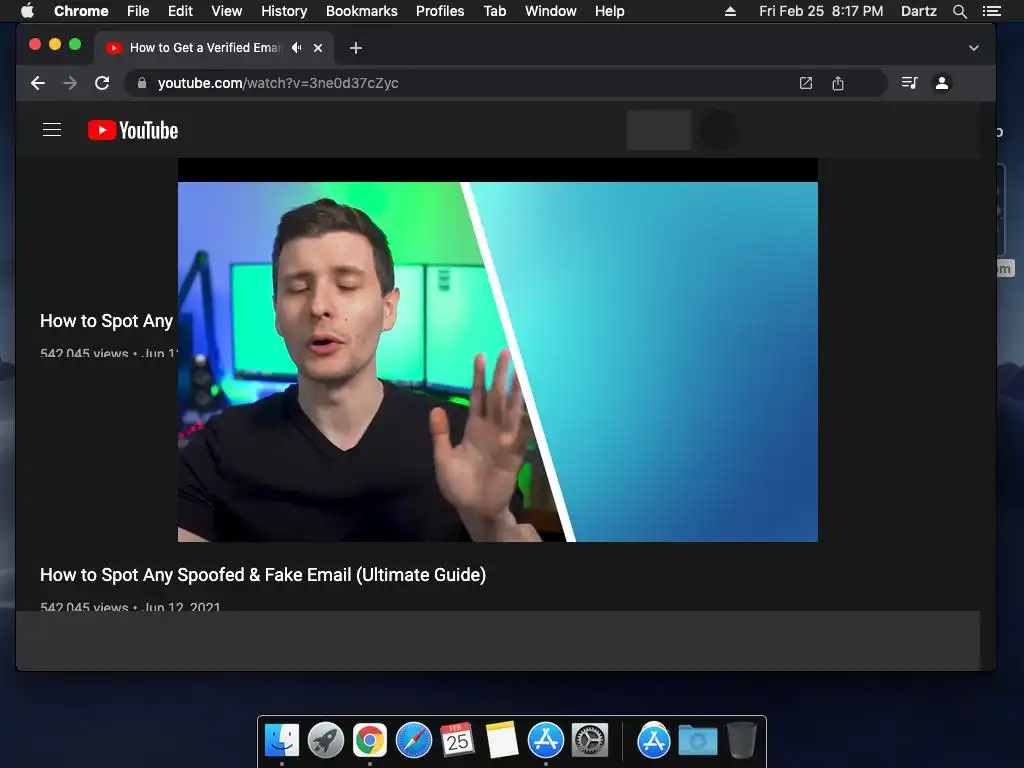
Task: Select the video title 'How to Spot Any Spoofed & Fake Email'
Action: pyautogui.click(x=263, y=575)
